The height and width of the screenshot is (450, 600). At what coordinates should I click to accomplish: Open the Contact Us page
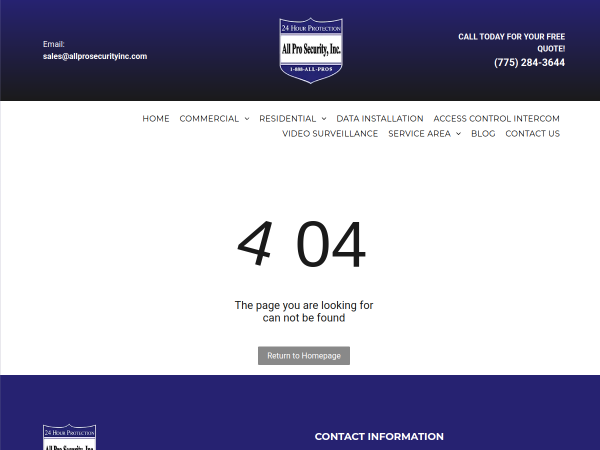pos(532,134)
